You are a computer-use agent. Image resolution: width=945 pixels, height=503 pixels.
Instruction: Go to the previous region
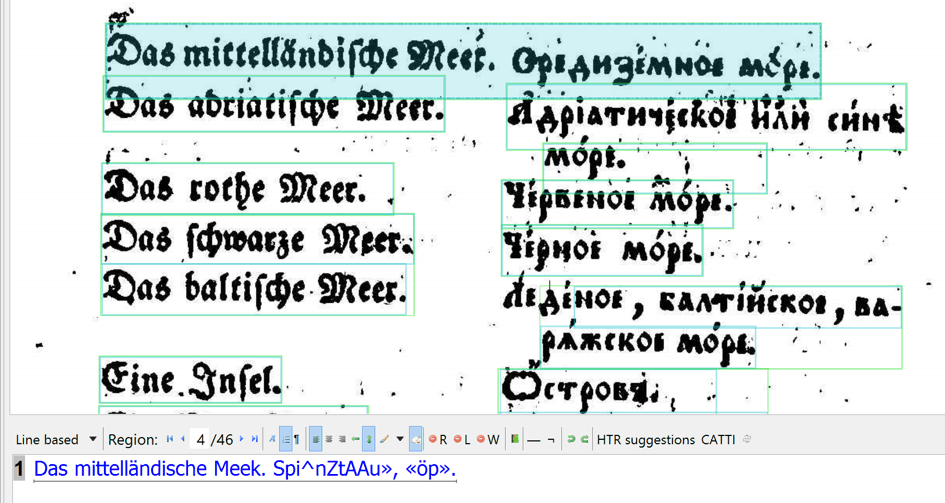pos(182,439)
